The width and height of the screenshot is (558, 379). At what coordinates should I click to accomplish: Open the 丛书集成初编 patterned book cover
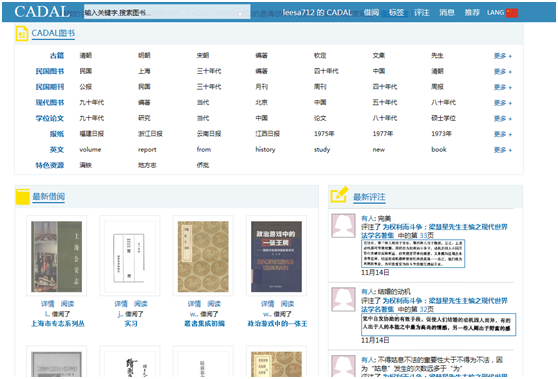tap(203, 256)
